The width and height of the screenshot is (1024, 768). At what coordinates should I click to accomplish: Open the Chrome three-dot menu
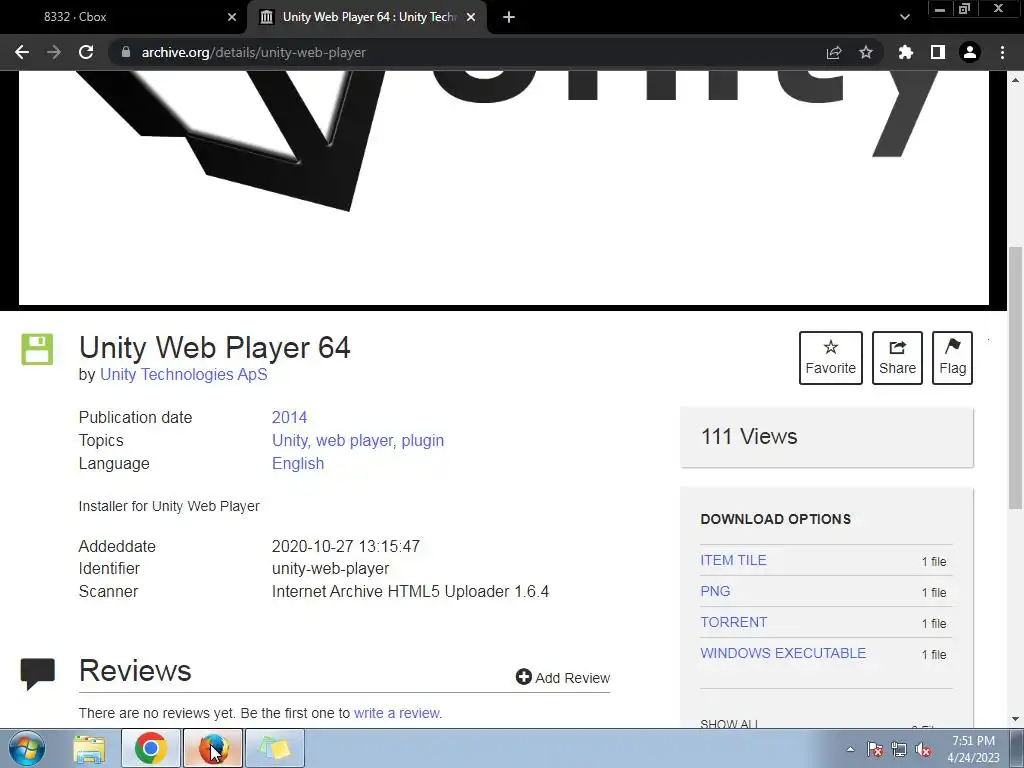(x=1002, y=52)
